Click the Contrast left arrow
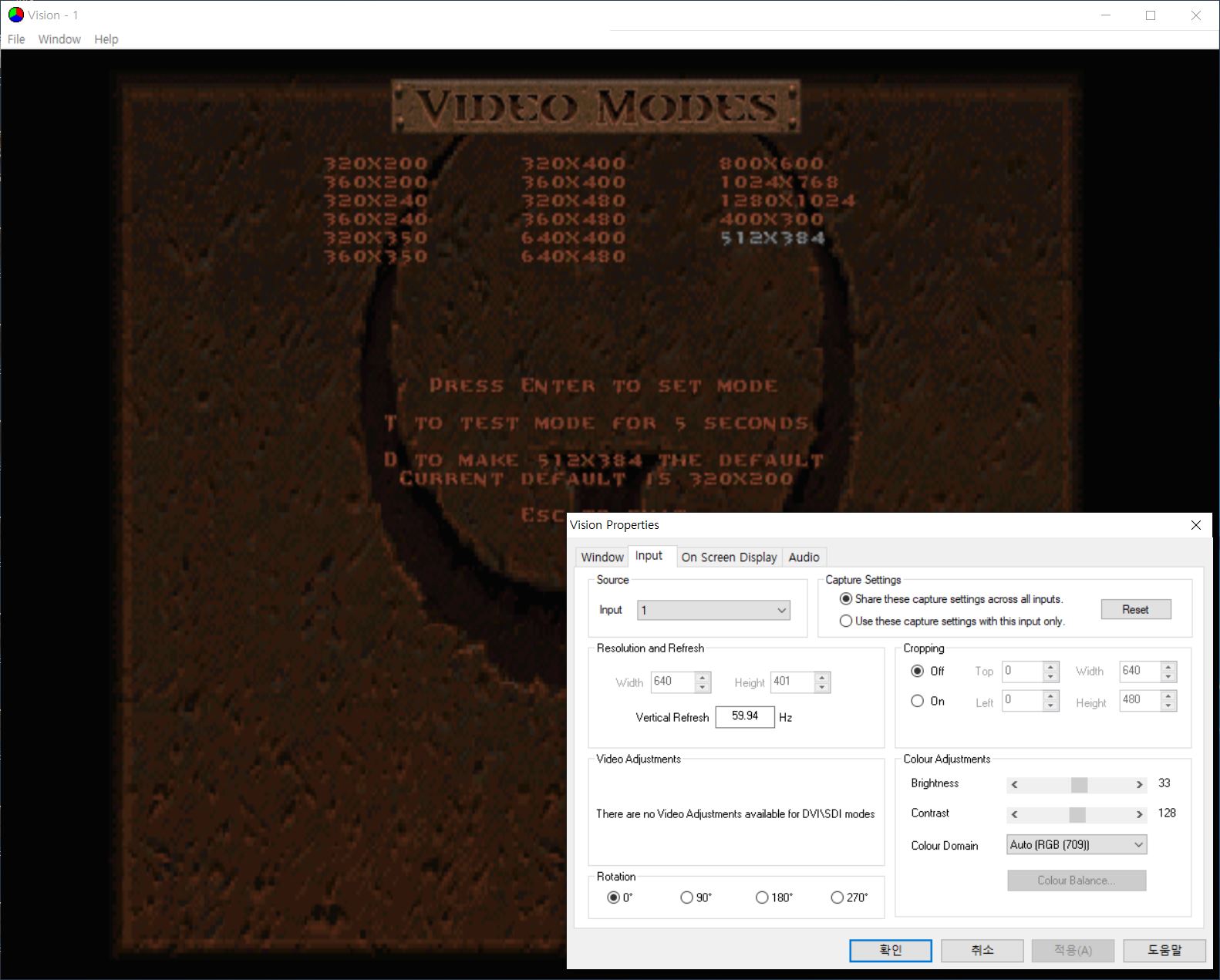This screenshot has height=980, width=1220. click(1015, 814)
